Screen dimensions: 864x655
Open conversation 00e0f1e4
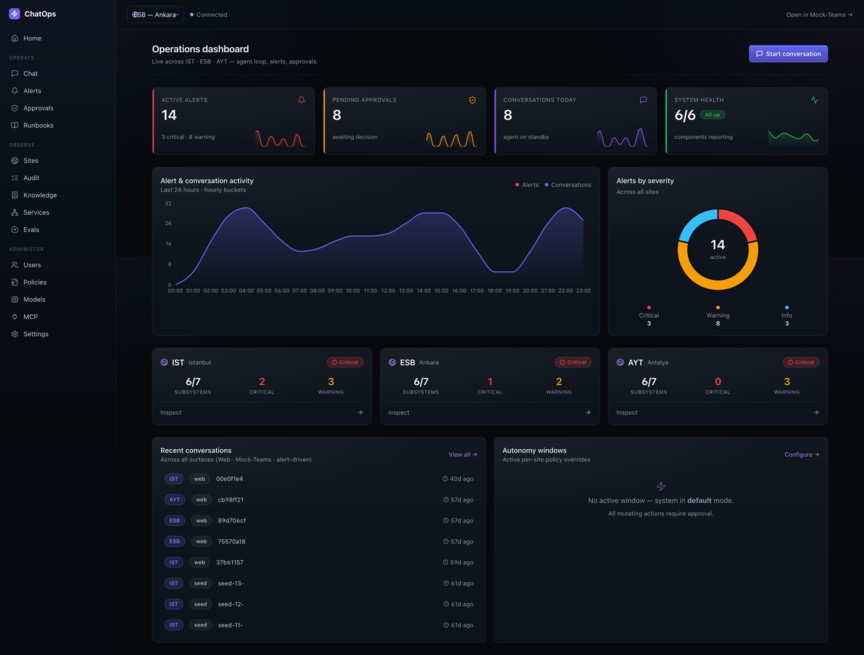(319, 479)
